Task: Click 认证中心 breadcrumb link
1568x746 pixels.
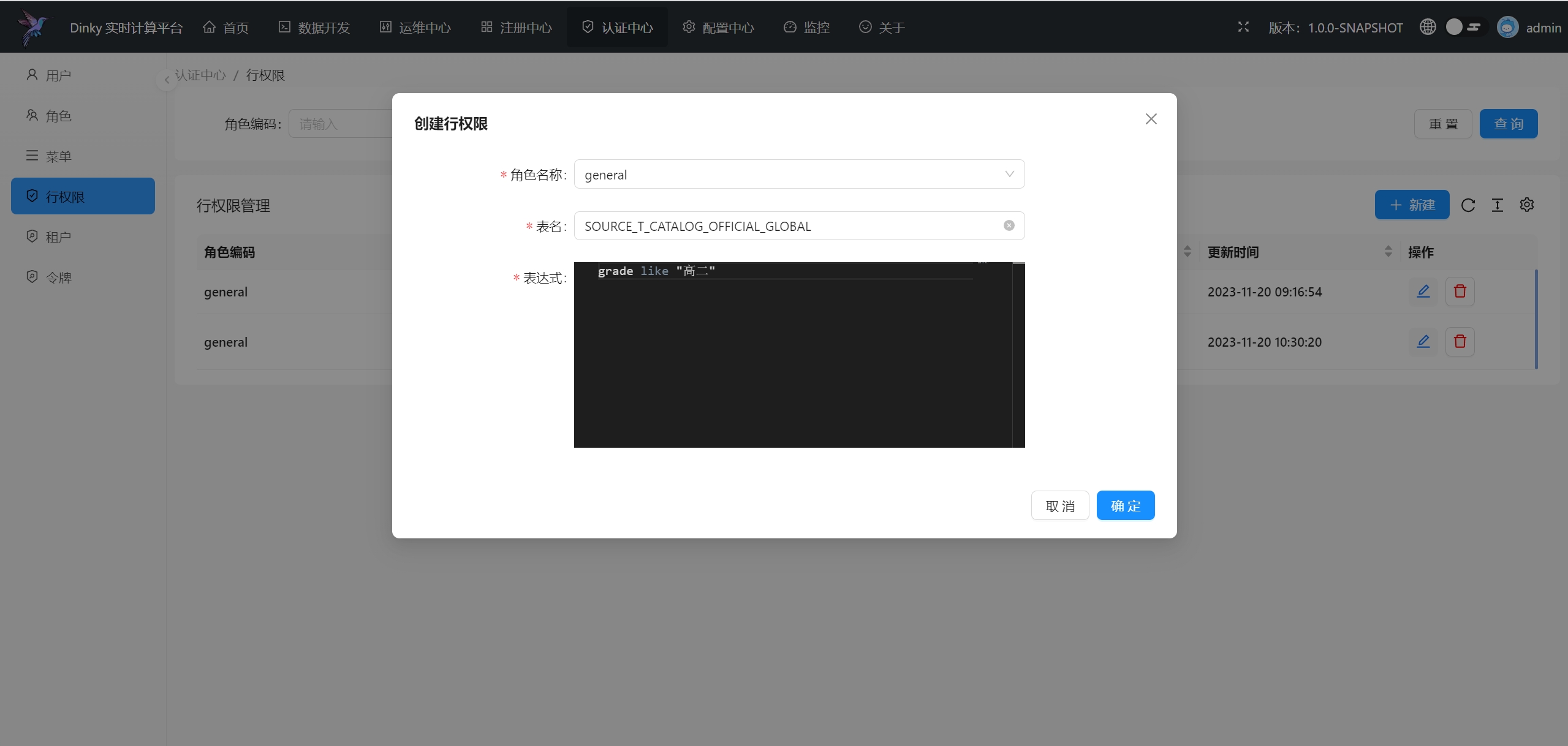Action: point(201,75)
